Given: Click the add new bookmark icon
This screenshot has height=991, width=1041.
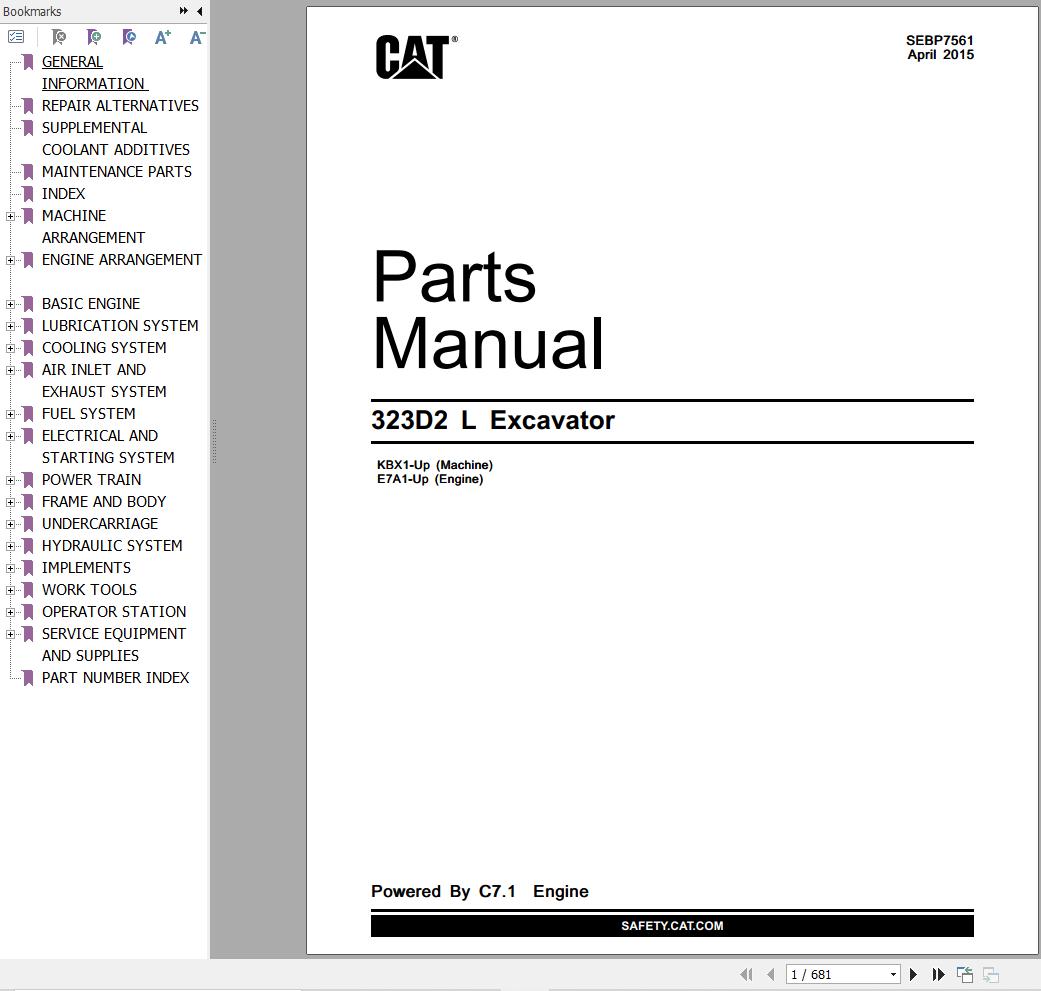Looking at the screenshot, I should pyautogui.click(x=94, y=37).
